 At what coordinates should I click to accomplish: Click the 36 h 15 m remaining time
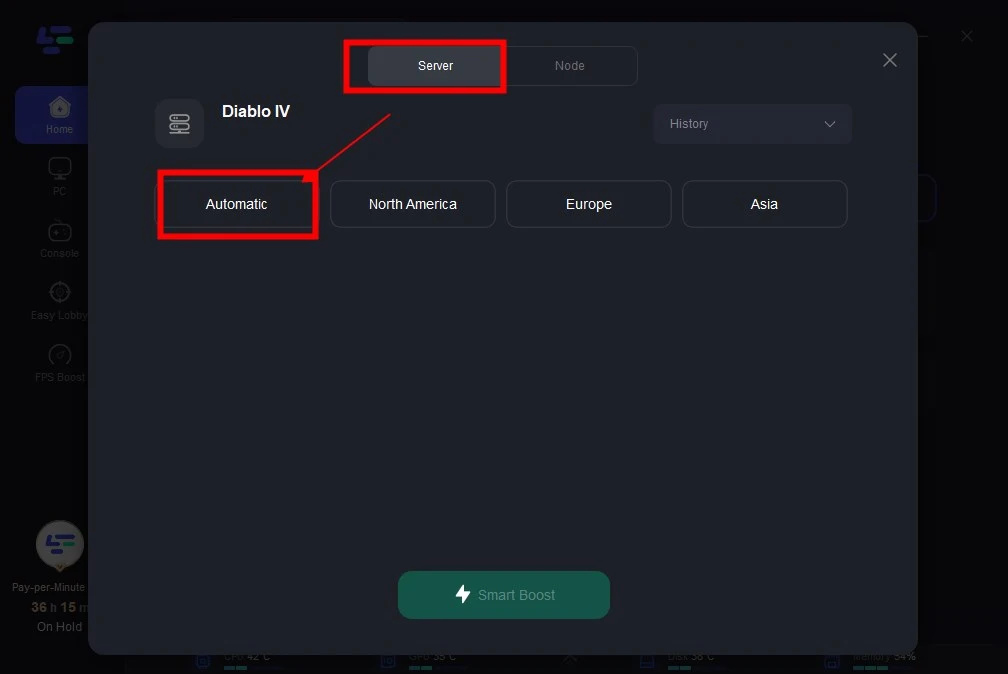point(59,607)
